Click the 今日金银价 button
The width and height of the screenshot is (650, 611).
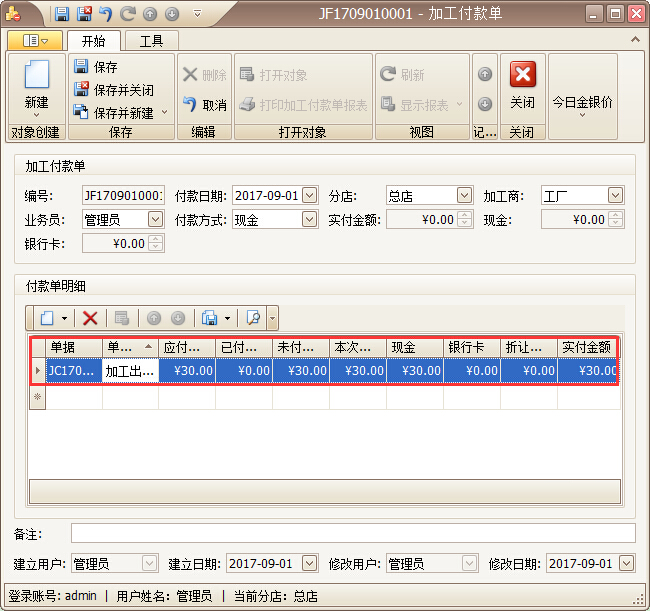pyautogui.click(x=582, y=102)
